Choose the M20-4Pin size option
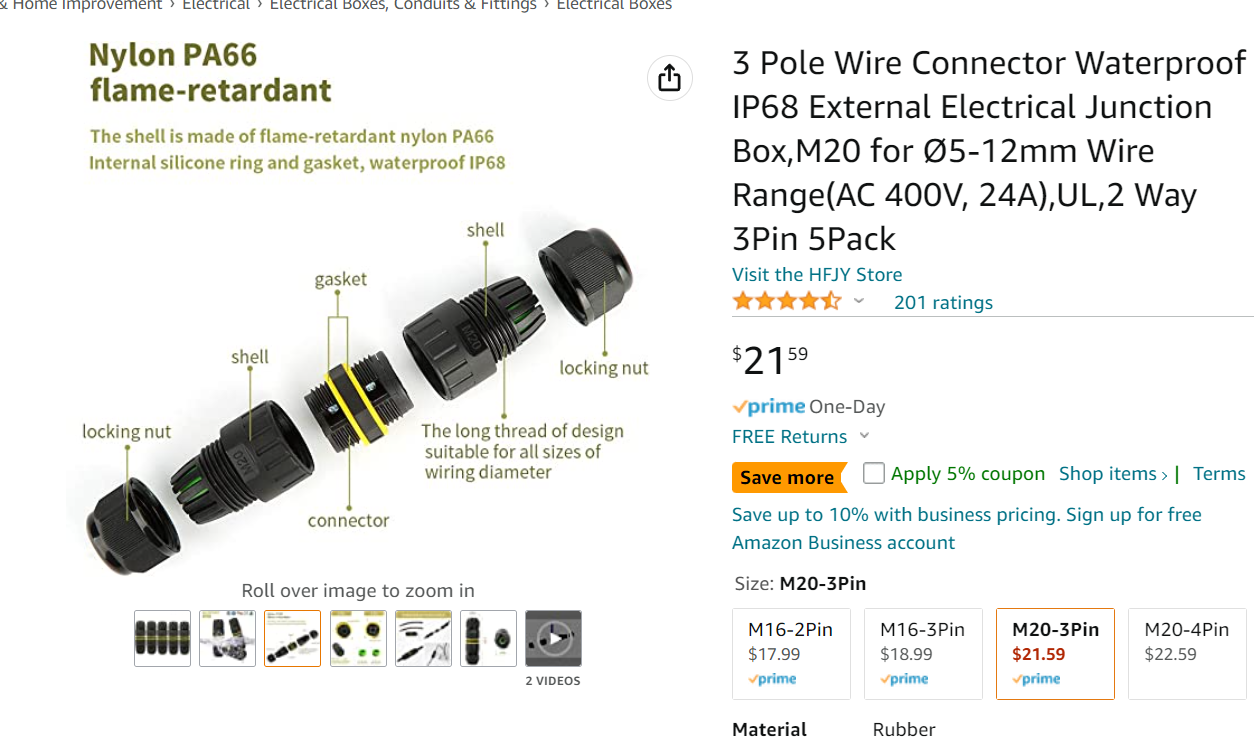 1187,654
